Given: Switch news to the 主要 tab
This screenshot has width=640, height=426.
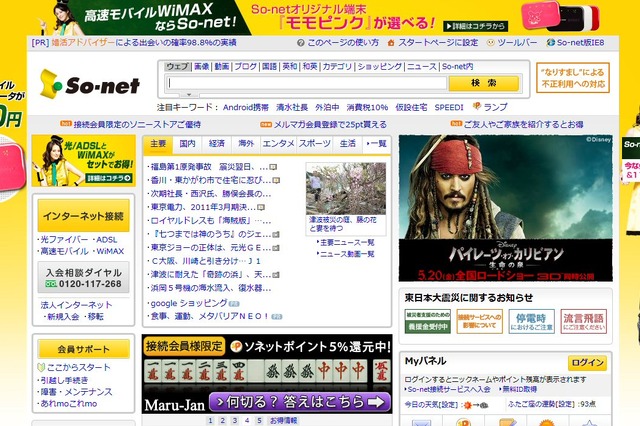Looking at the screenshot, I should tap(158, 144).
